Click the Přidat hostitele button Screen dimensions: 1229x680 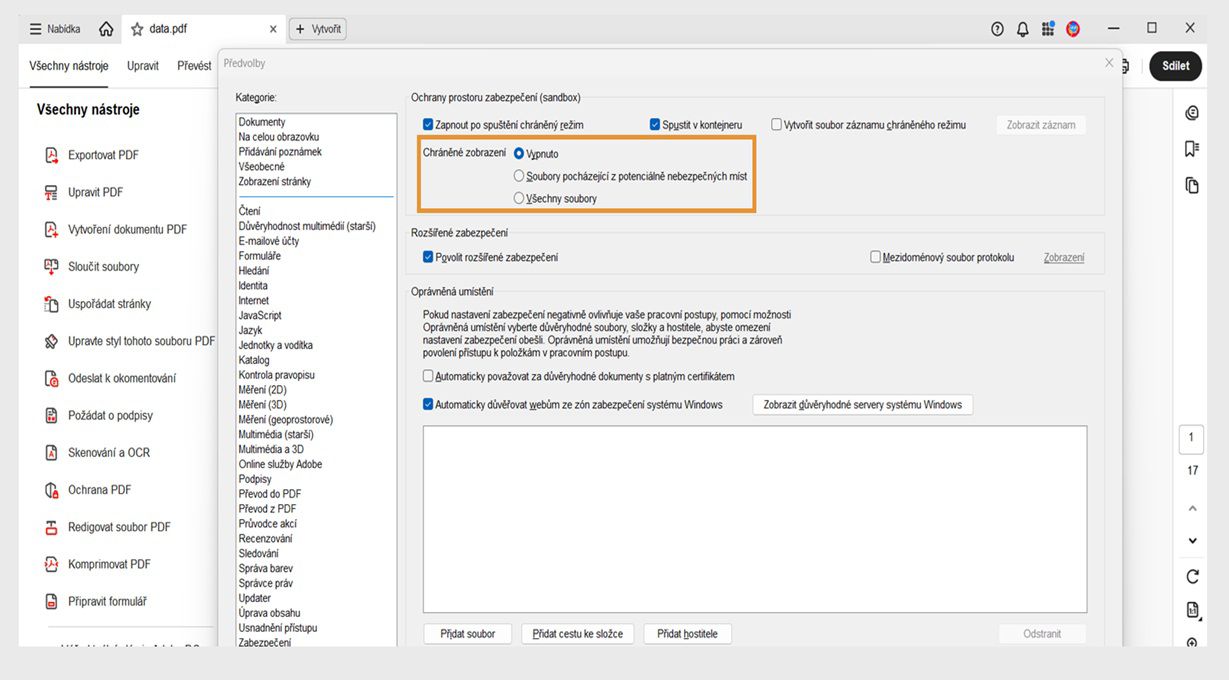pyautogui.click(x=687, y=633)
